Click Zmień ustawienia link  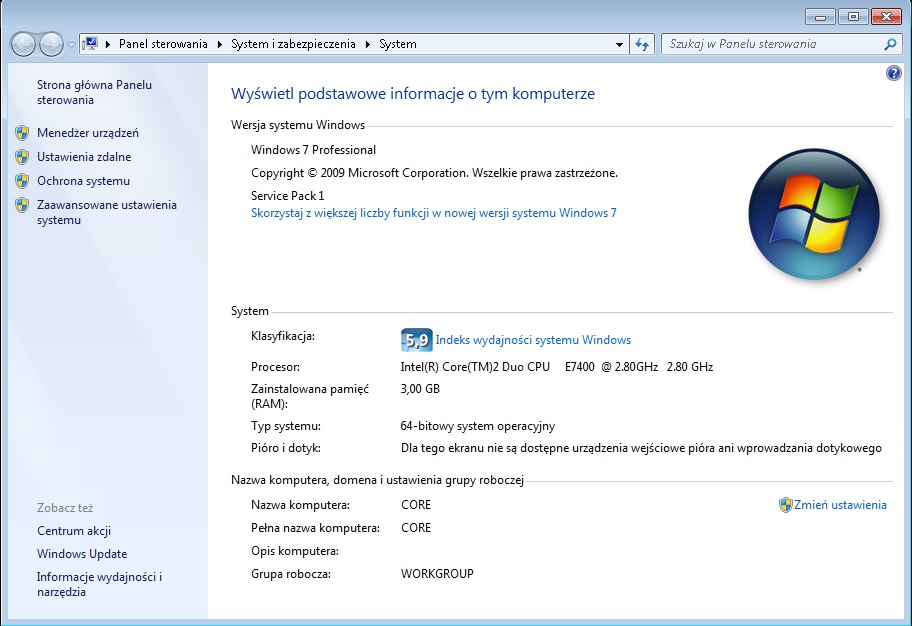tap(840, 505)
